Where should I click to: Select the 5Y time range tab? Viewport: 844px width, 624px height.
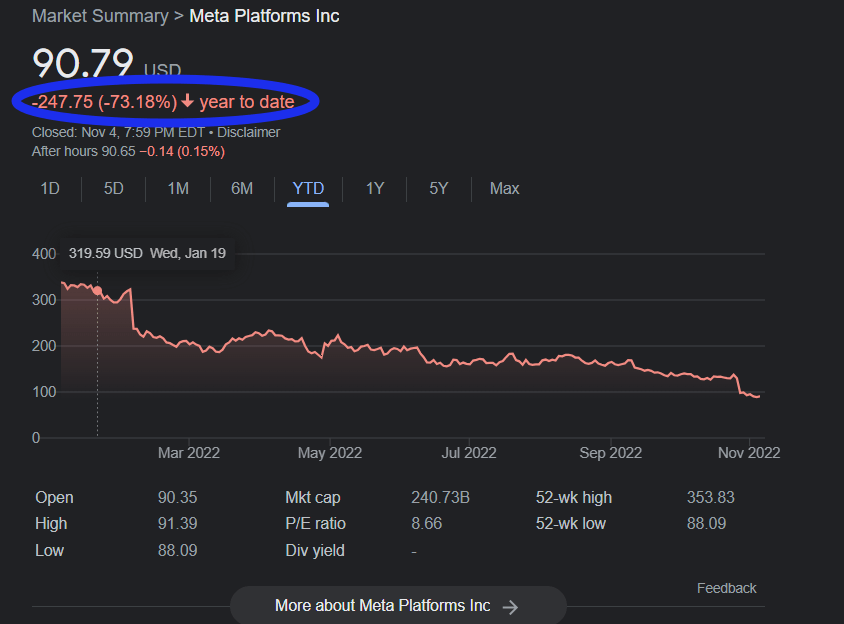pyautogui.click(x=439, y=189)
